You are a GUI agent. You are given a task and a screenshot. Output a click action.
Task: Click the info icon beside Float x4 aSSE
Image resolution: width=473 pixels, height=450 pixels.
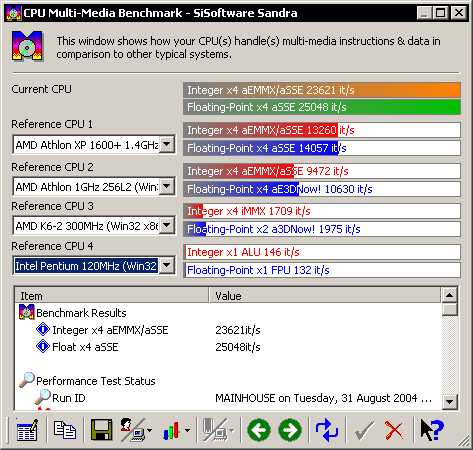pos(43,346)
